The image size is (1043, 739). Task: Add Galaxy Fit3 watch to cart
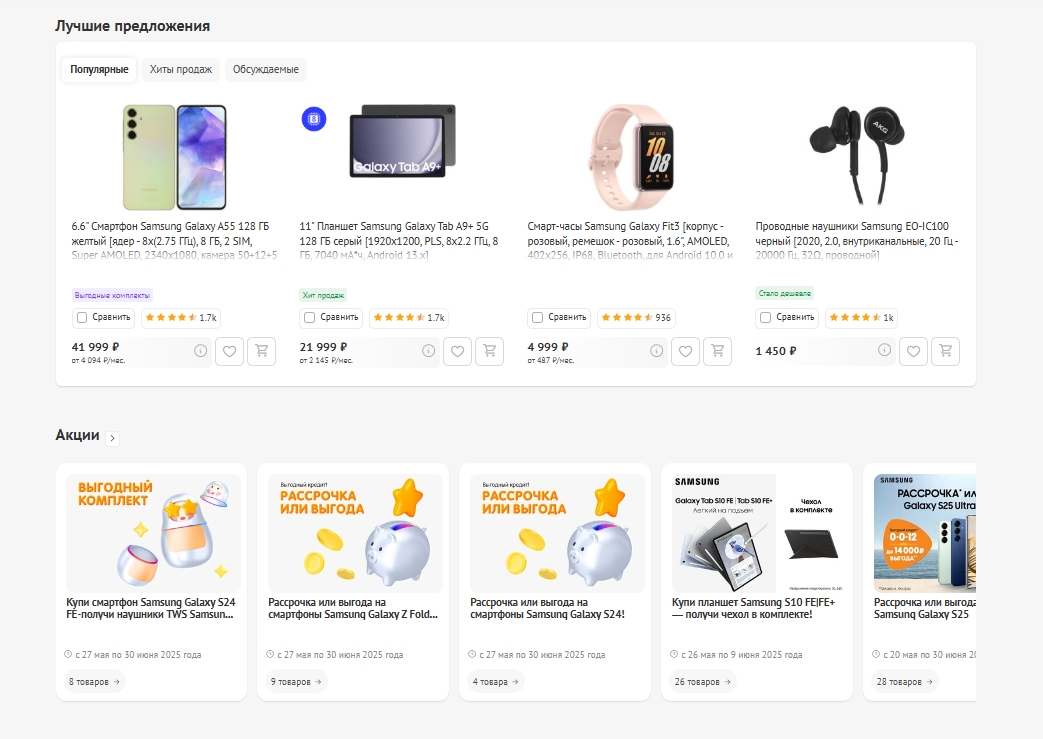pos(718,352)
